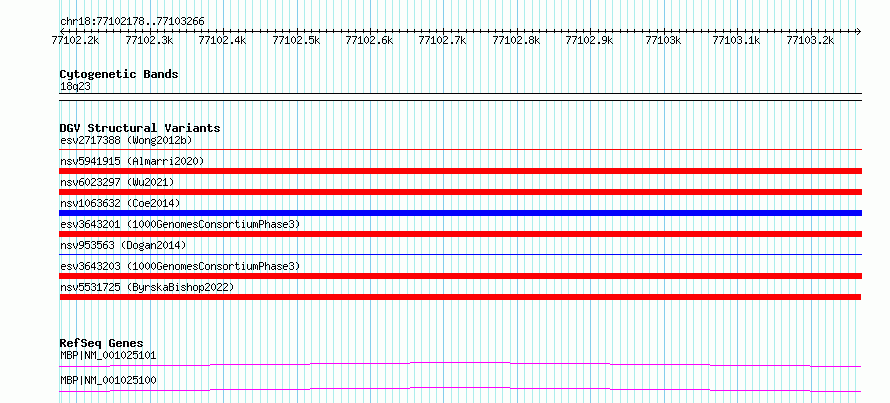Click the 77102.3k ruler tick label
The image size is (890, 403).
149,40
